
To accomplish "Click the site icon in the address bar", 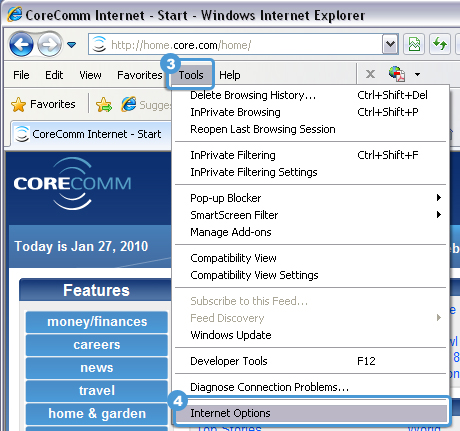I will click(x=99, y=44).
